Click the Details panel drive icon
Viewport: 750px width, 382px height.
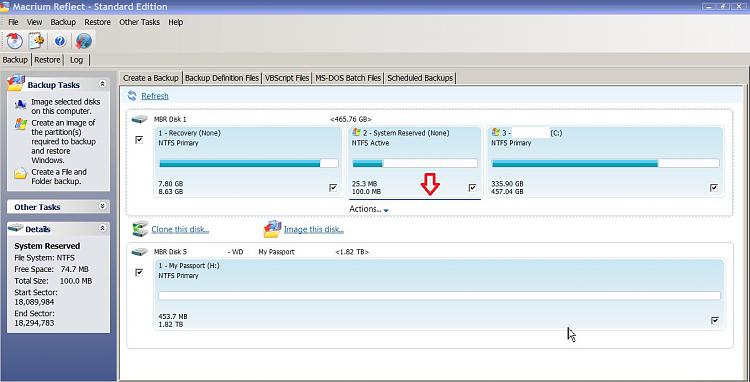tap(16, 229)
